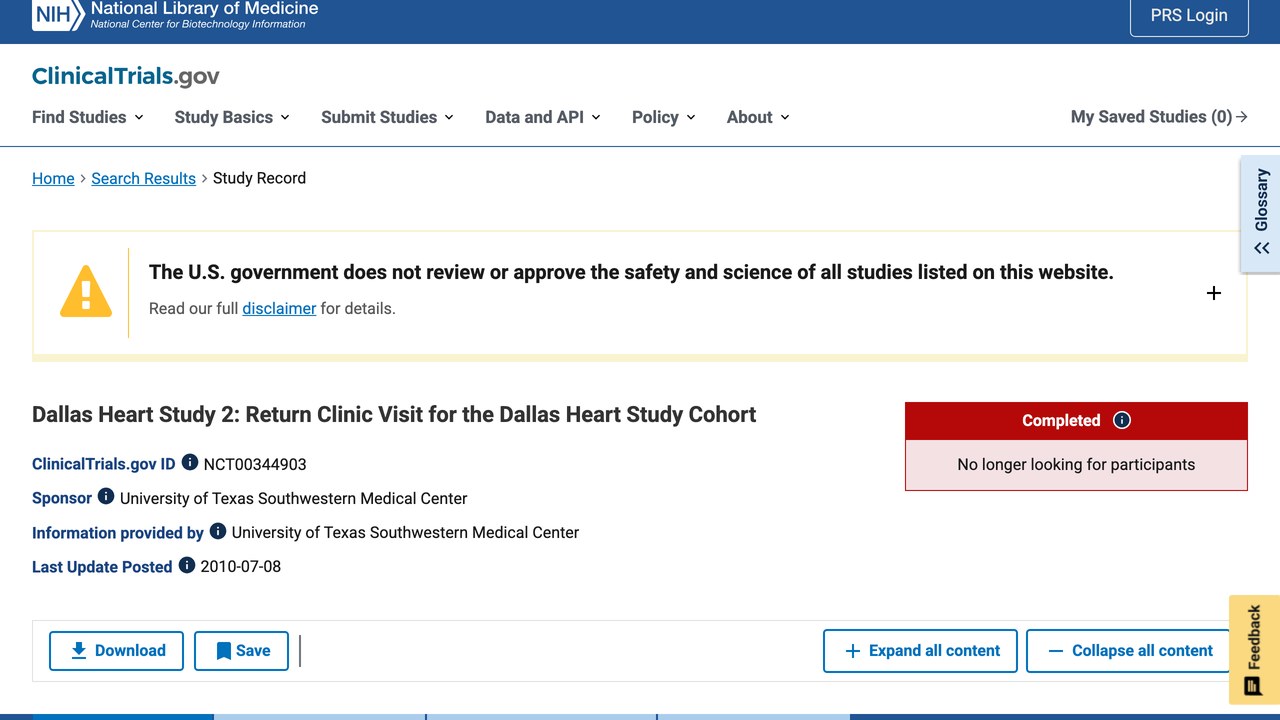Click sponsor name University of Texas Southwestern

click(x=294, y=498)
